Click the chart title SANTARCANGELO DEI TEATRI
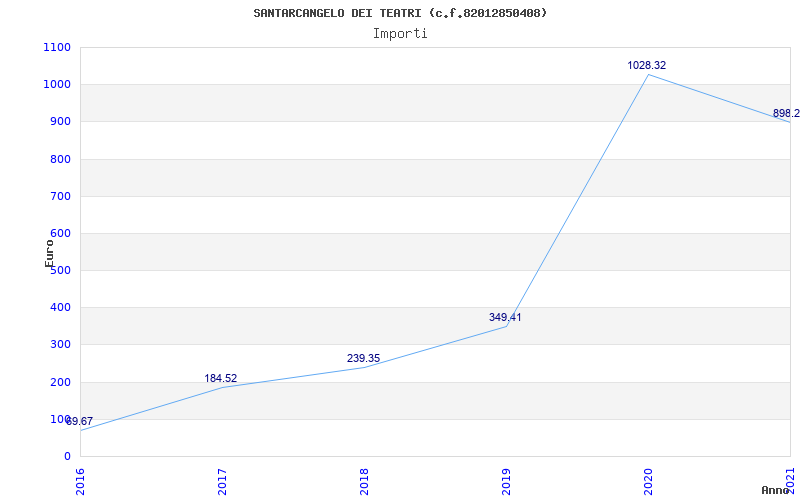The image size is (800, 500). pyautogui.click(x=400, y=13)
